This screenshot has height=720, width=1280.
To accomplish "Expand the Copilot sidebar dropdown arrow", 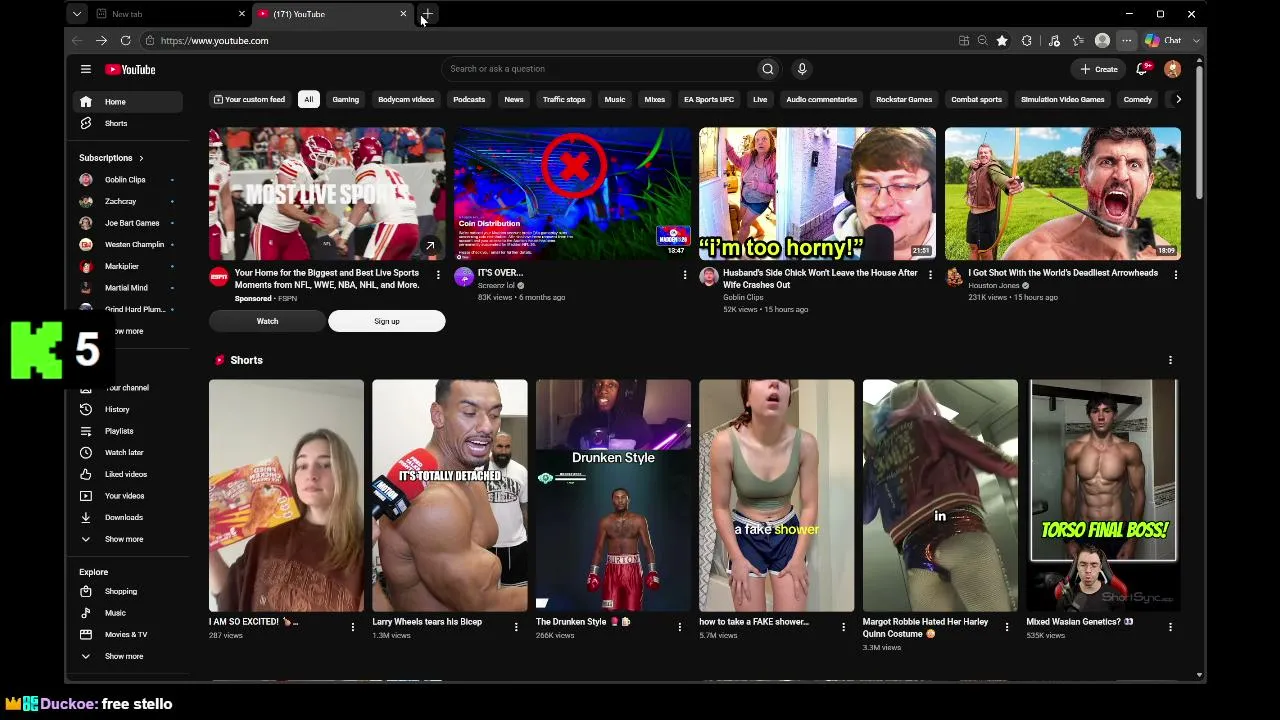I will [1196, 41].
